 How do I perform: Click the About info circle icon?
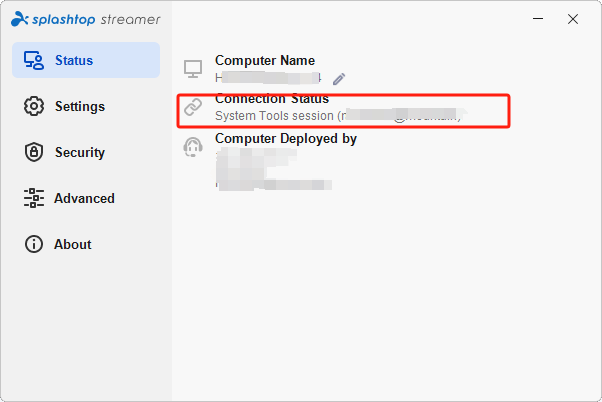click(34, 244)
